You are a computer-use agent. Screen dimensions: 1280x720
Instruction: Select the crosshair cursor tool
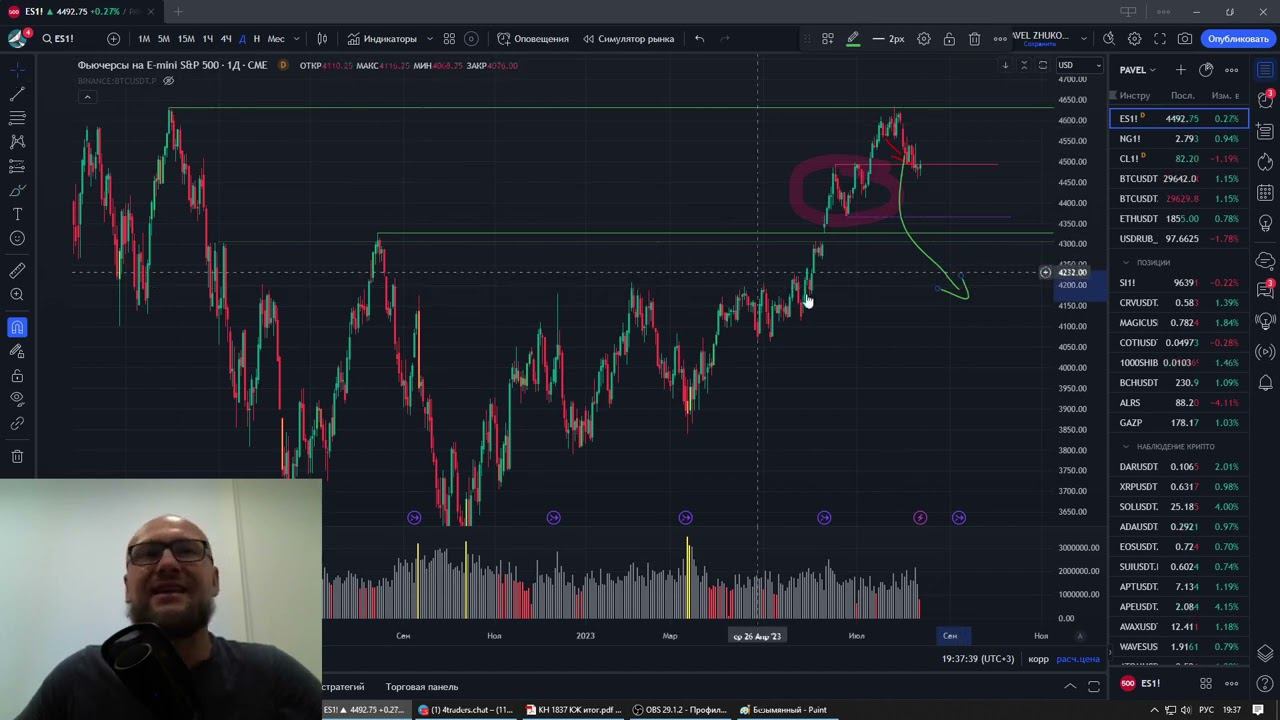(x=17, y=70)
